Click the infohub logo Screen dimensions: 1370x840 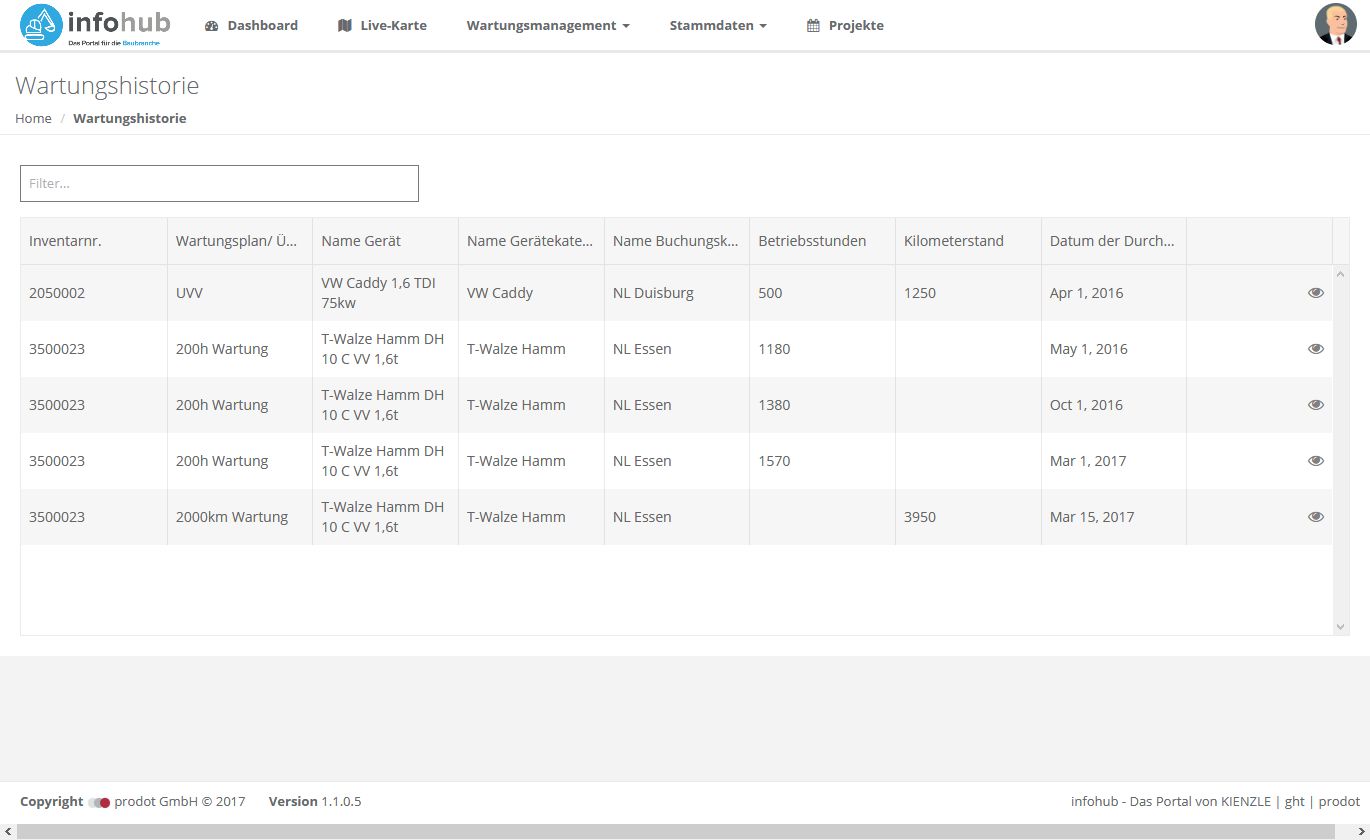95,25
